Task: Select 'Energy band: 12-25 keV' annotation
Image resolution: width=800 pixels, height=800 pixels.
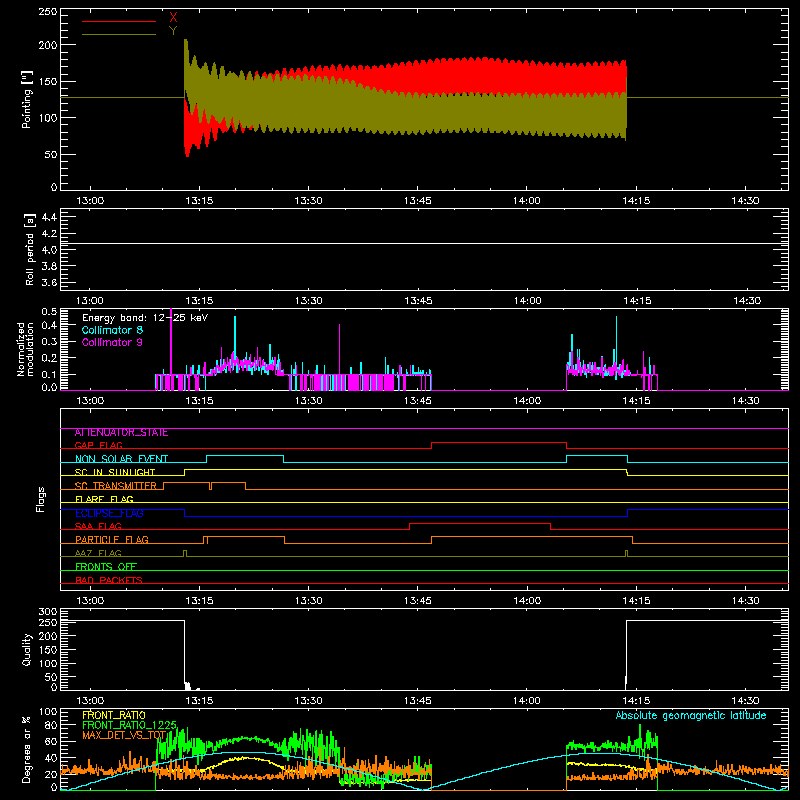Action: [145, 318]
